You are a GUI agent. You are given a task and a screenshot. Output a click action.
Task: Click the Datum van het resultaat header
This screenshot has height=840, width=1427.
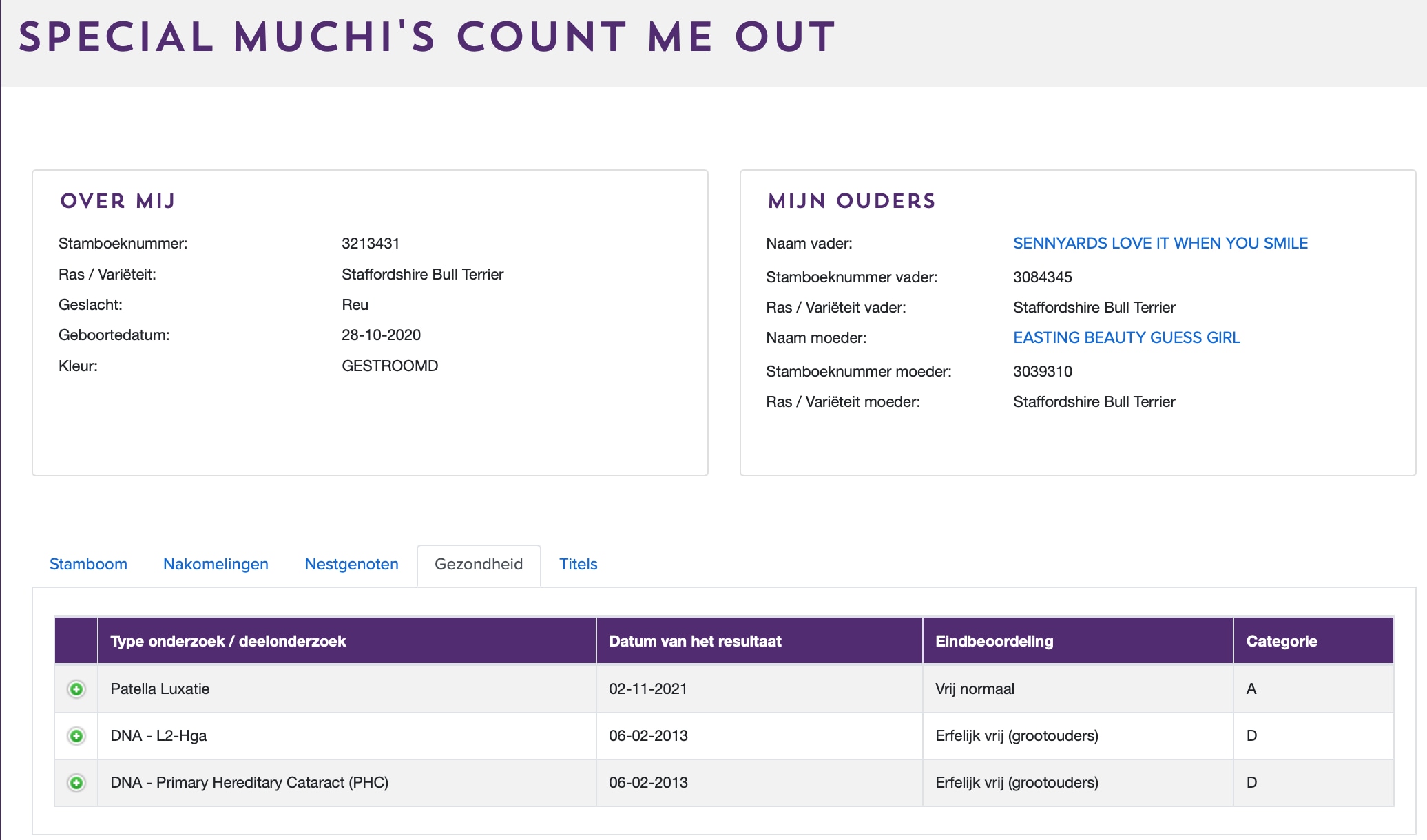(x=695, y=641)
